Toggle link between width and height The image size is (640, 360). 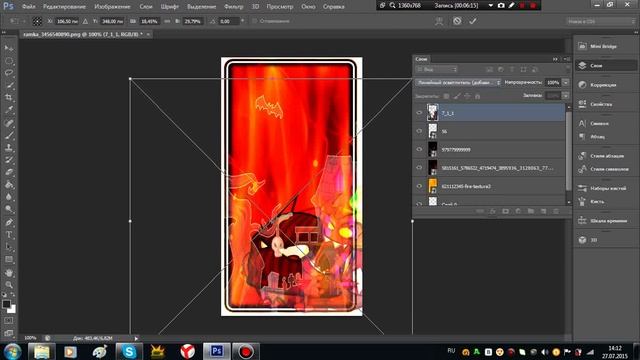click(167, 21)
